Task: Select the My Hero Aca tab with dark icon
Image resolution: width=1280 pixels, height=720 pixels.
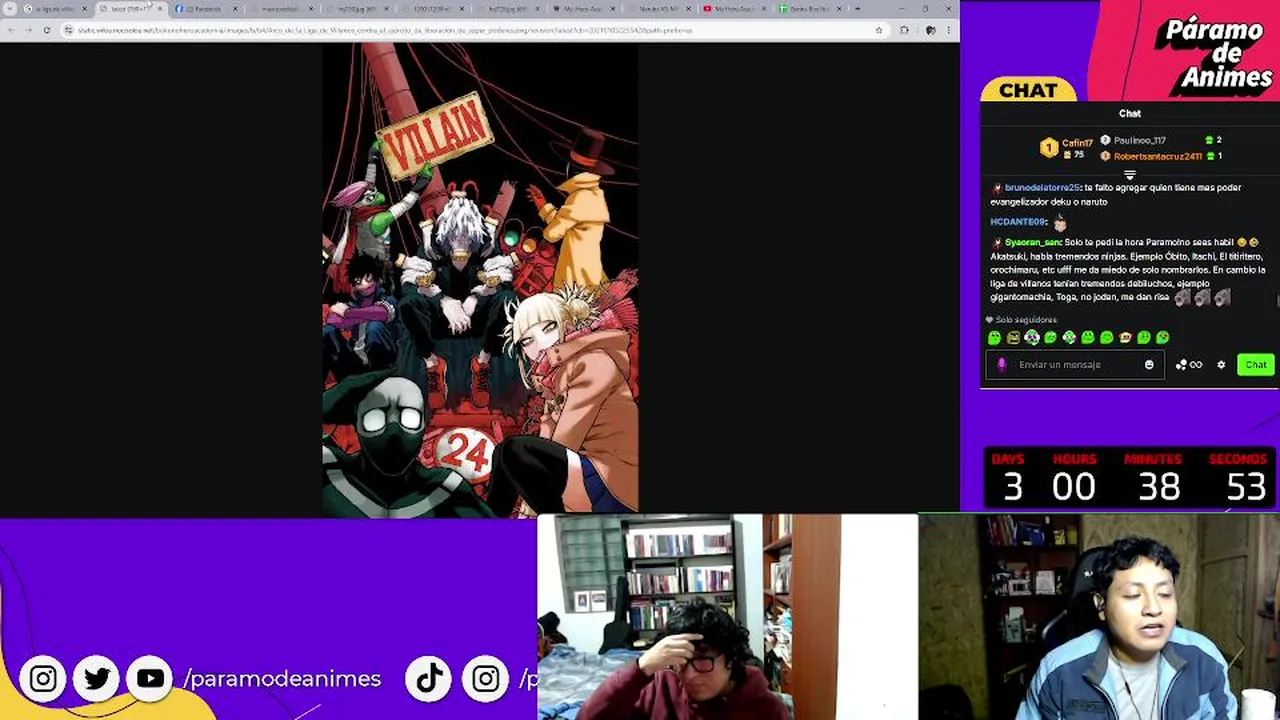Action: 583,9
